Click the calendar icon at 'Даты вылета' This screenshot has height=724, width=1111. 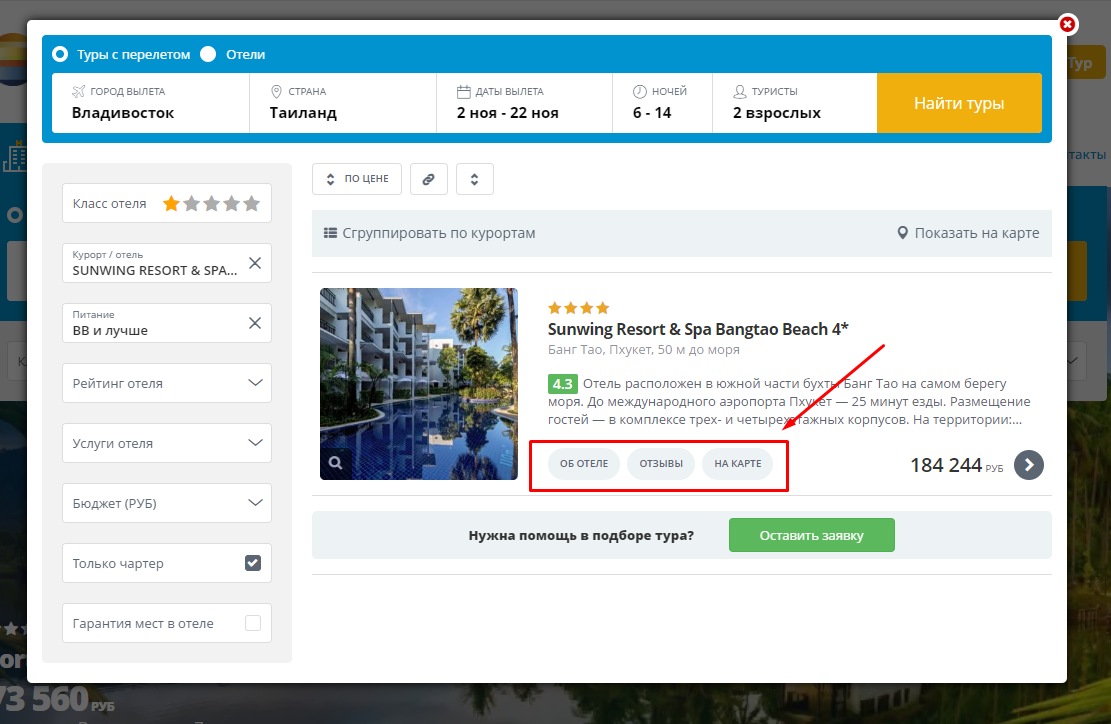[x=463, y=91]
